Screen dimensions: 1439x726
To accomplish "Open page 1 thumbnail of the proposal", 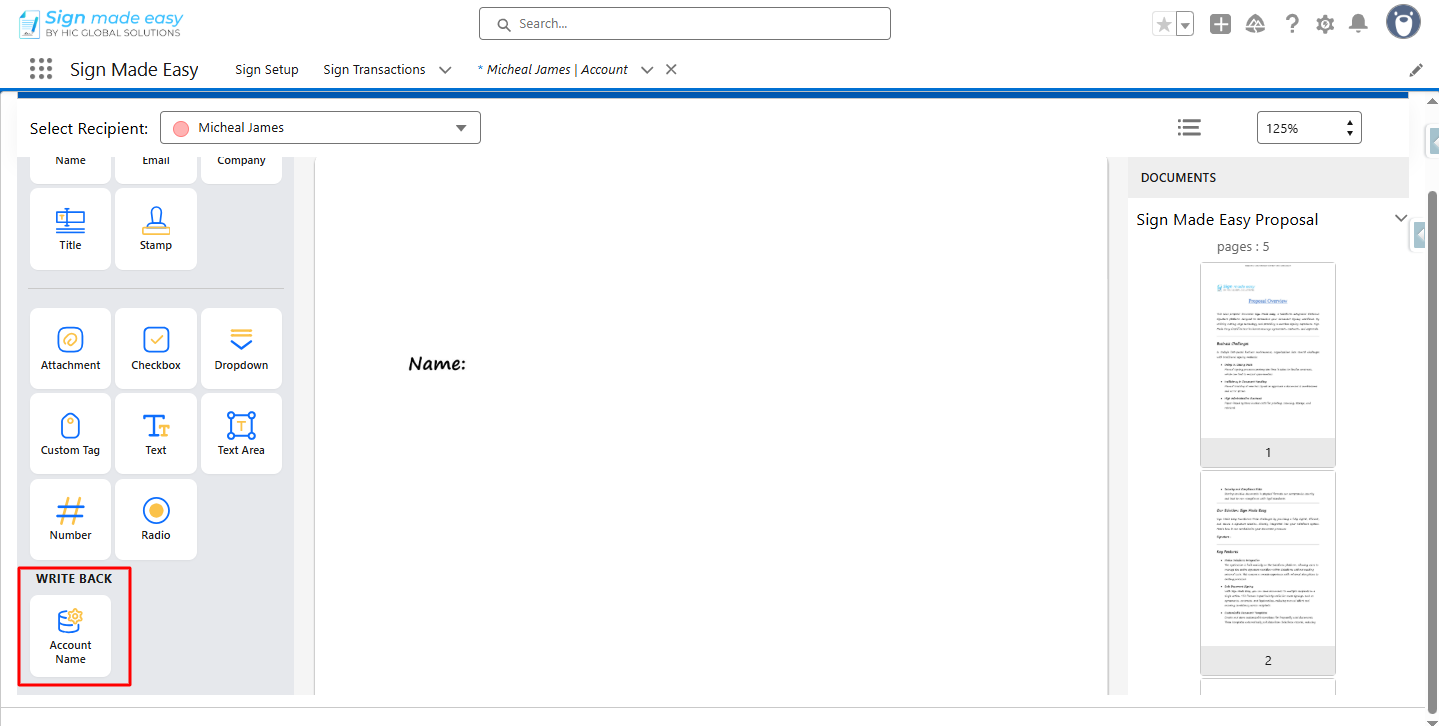I will coord(1268,364).
